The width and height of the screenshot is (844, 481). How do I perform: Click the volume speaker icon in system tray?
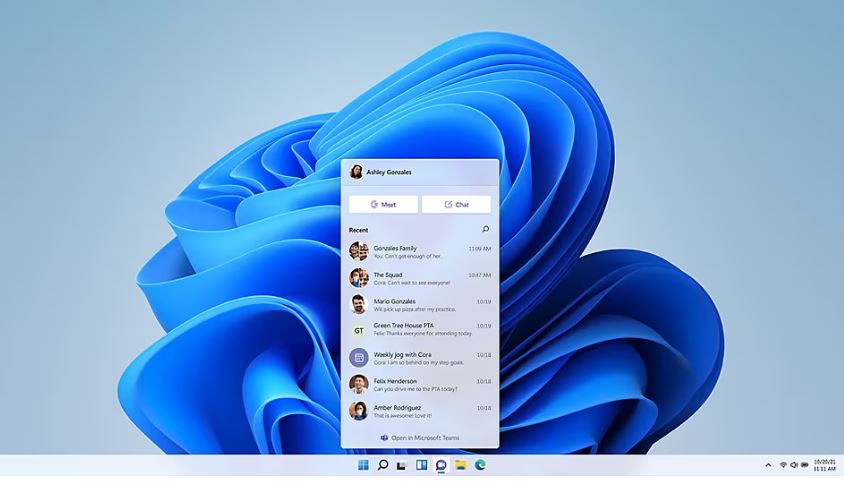click(x=794, y=465)
